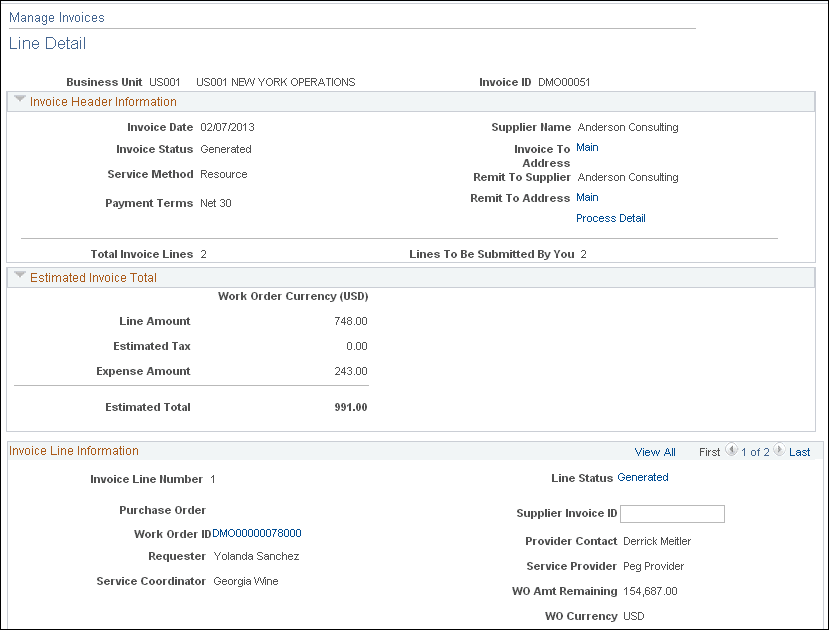
Task: Jump to the Last invoice line
Action: tap(799, 451)
